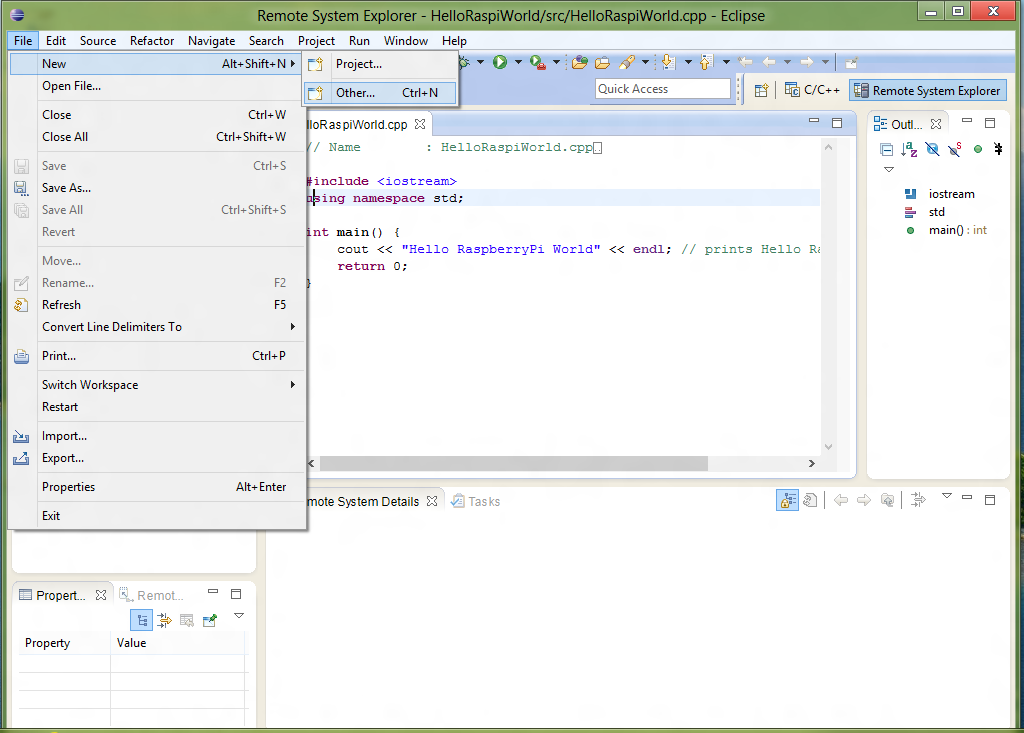Toggle Hide Static Members in Outline
The width and height of the screenshot is (1024, 733).
[955, 150]
